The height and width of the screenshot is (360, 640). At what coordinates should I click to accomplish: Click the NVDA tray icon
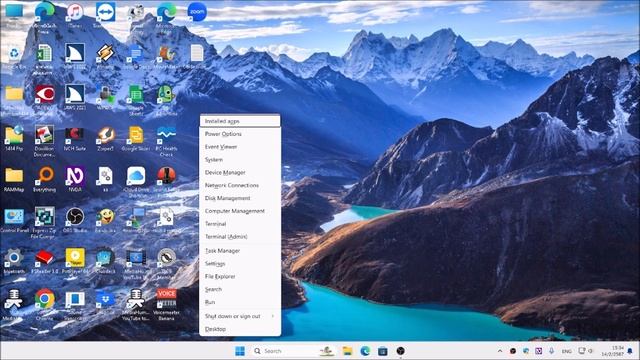(538, 351)
